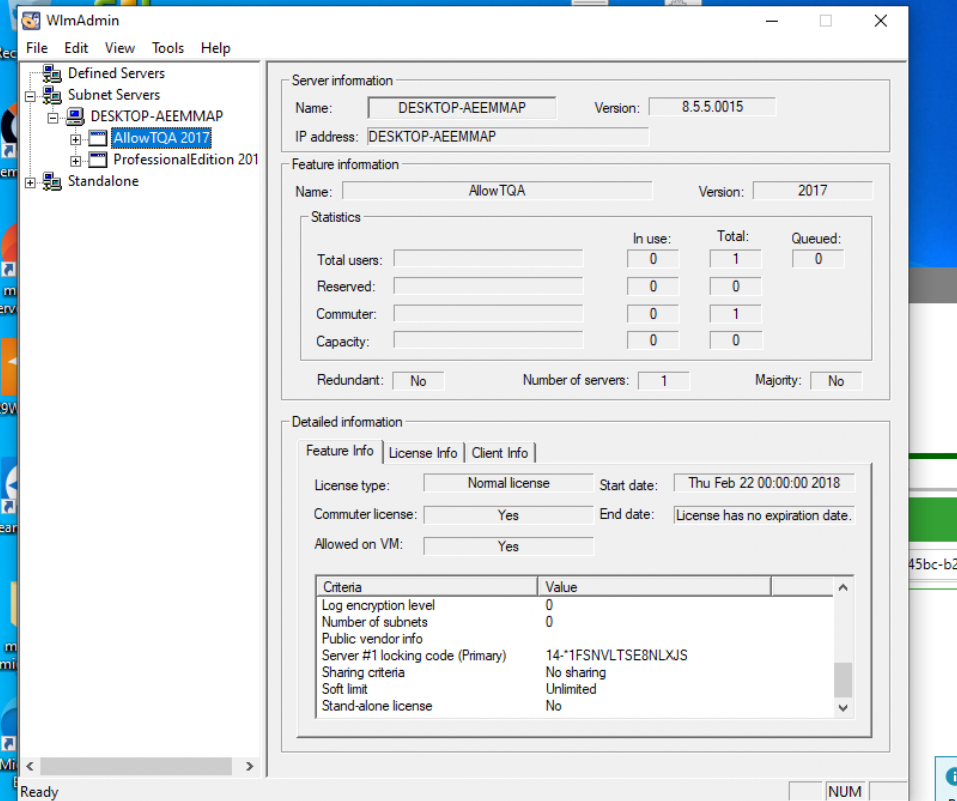Click the Ready status bar text
Screen dimensions: 957x801
click(x=39, y=792)
